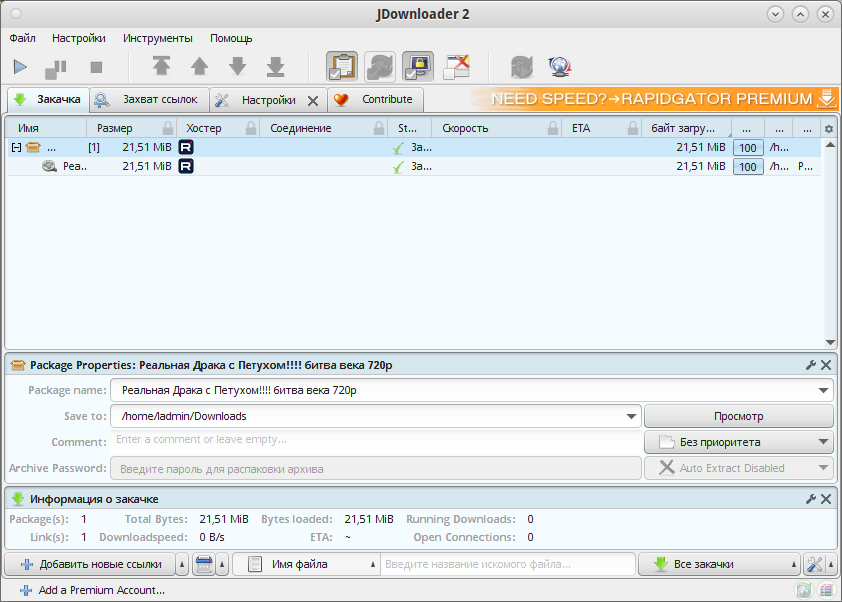Image resolution: width=842 pixels, height=602 pixels.
Task: Click the Rapidgator Premium banner
Action: 654,99
